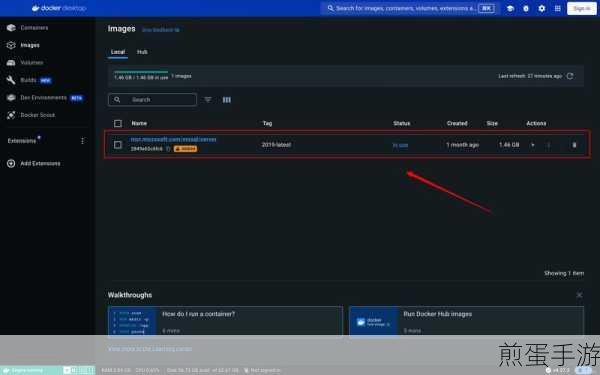Open the mcr.microsoft.com mssql server image link
The width and height of the screenshot is (600, 375).
173,139
